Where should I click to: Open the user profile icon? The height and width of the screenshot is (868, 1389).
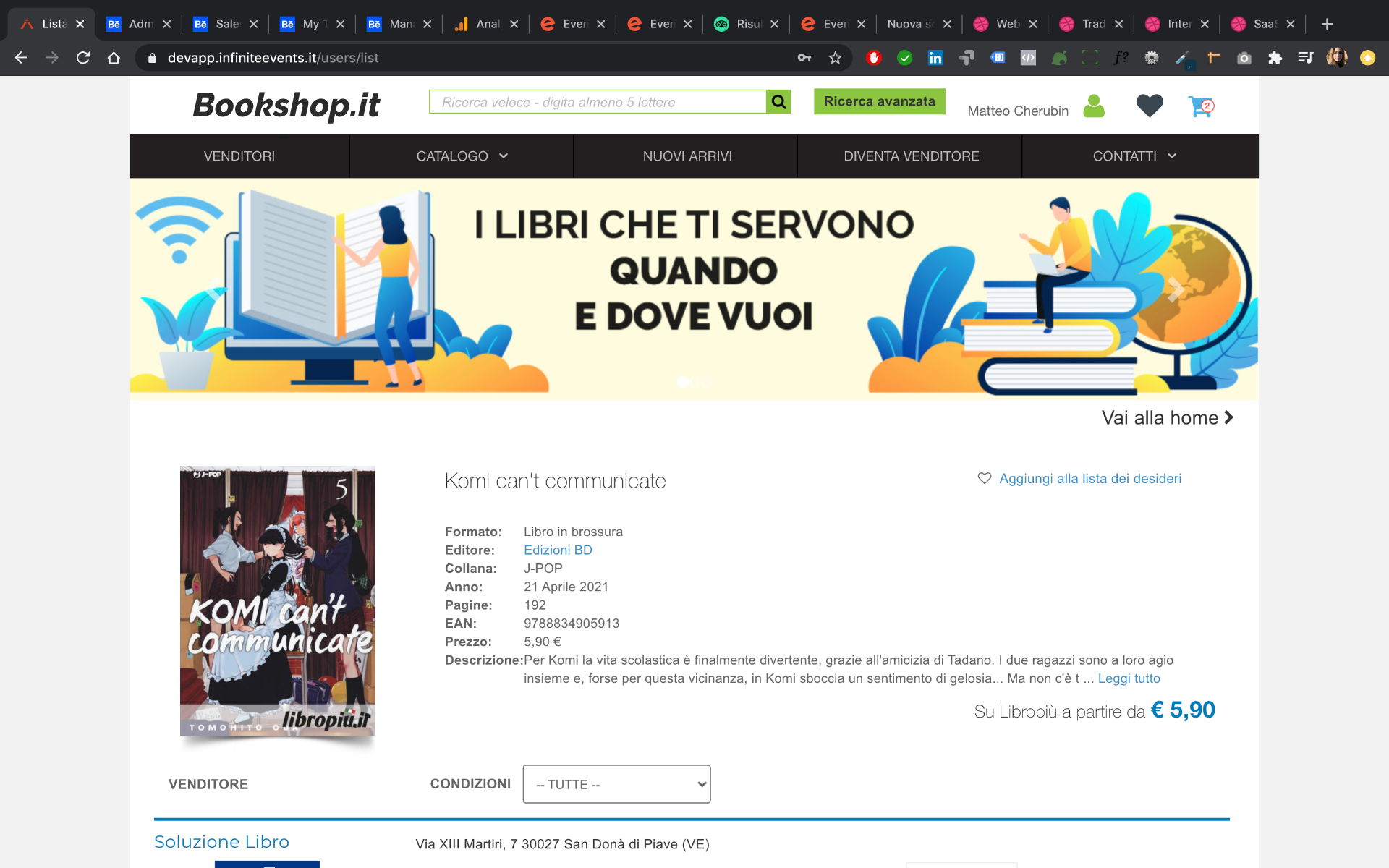click(1094, 107)
